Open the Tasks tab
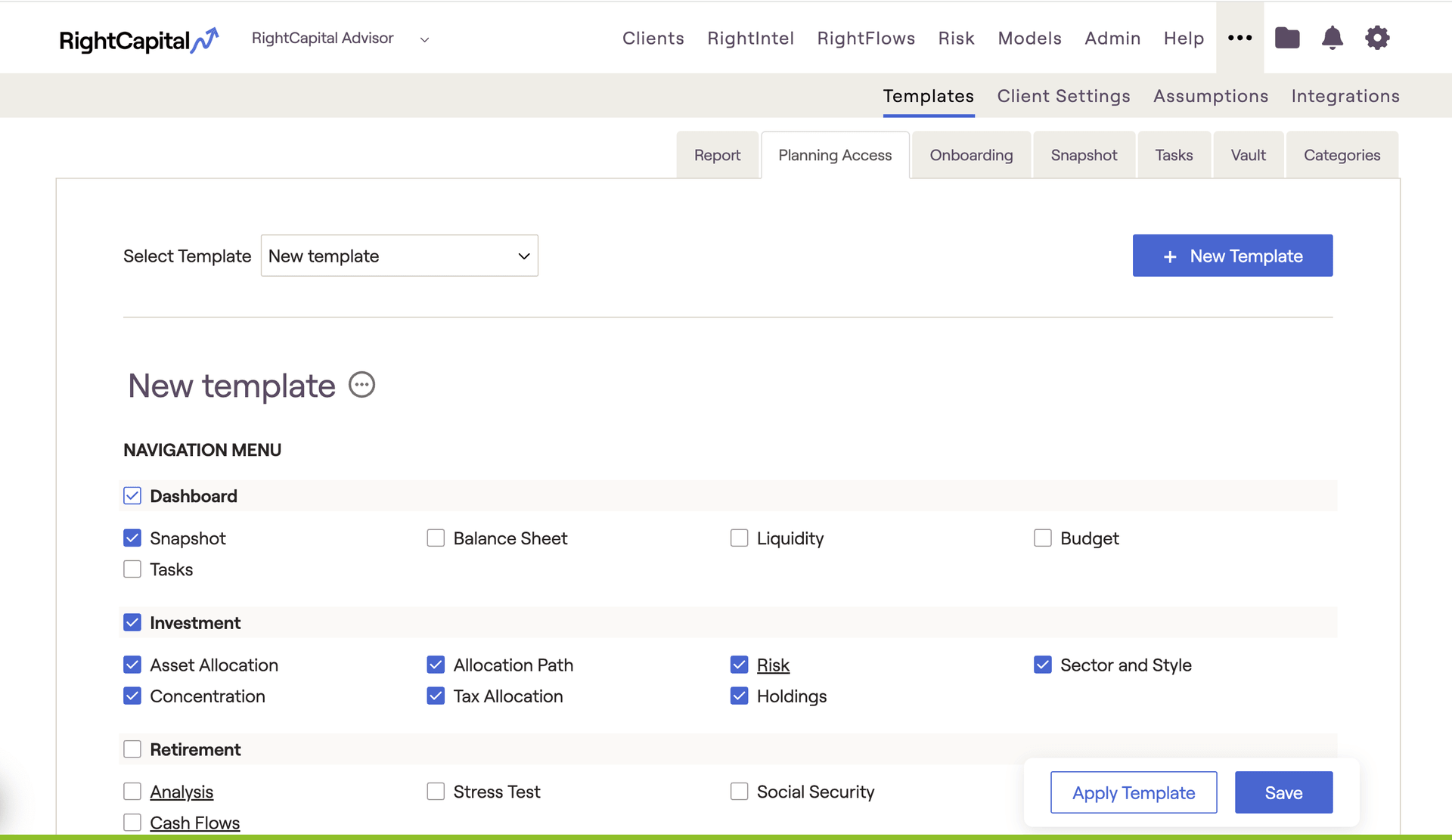This screenshot has width=1452, height=840. pos(1174,155)
